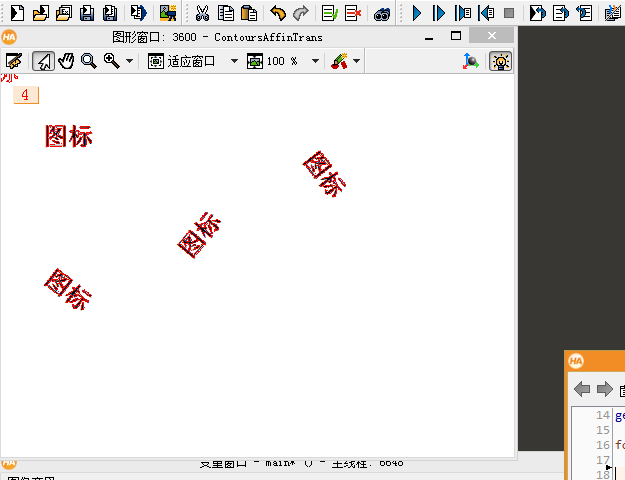Click the paint brush ROI icon
This screenshot has width=625, height=480.
pos(339,61)
